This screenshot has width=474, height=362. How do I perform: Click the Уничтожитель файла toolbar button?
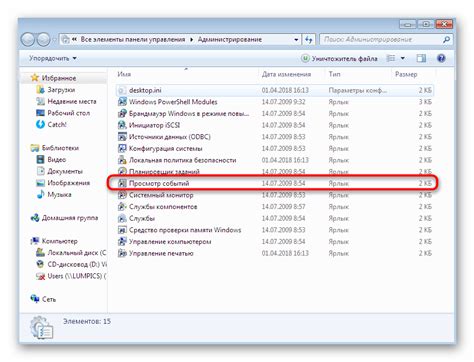click(x=339, y=58)
